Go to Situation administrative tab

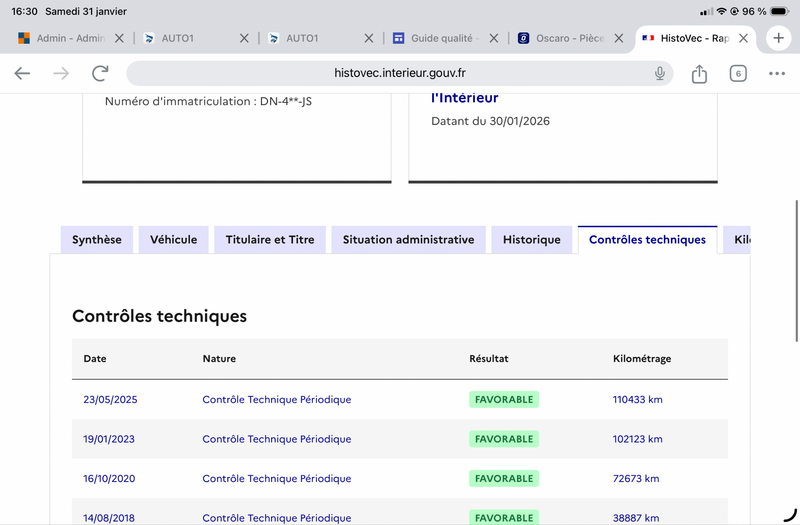tap(408, 240)
